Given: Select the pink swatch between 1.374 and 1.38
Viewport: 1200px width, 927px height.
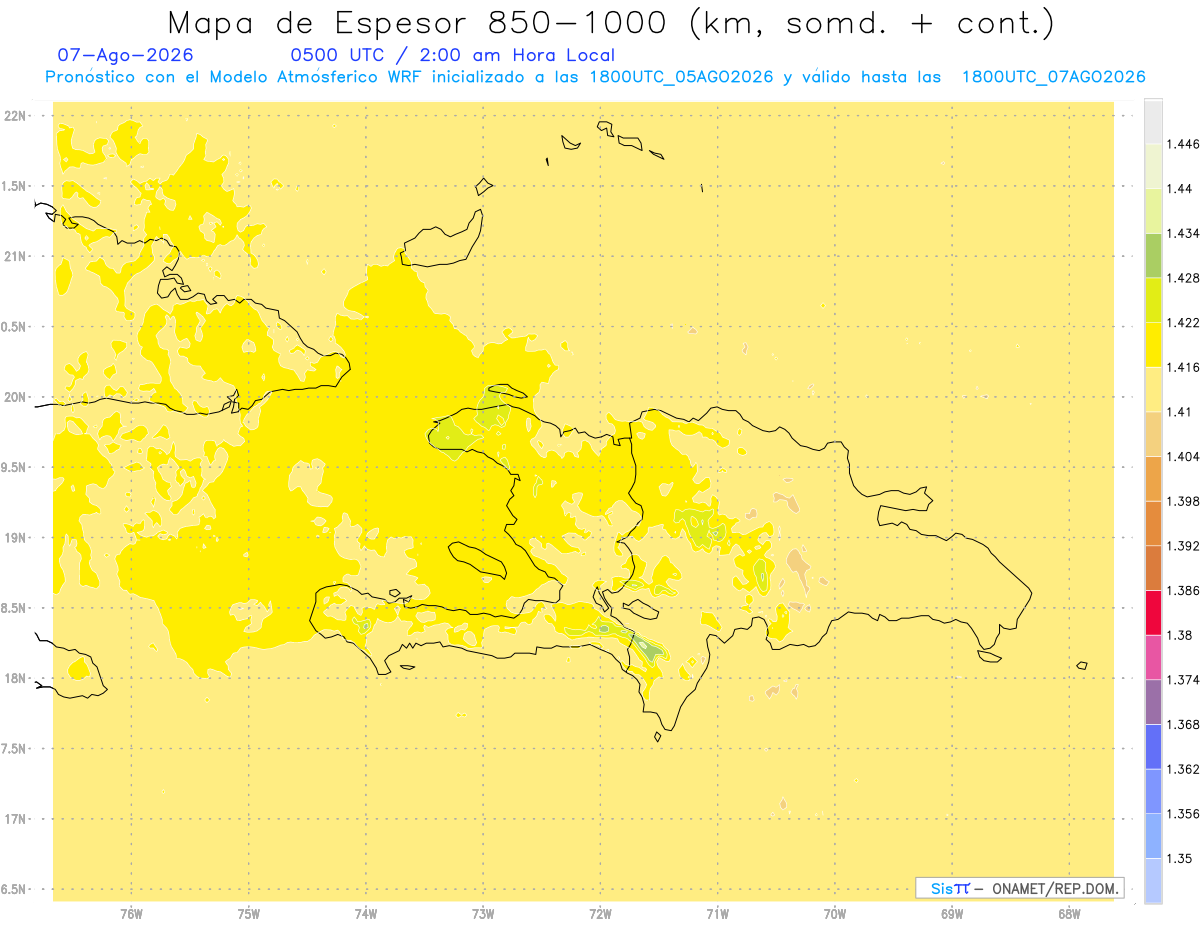Looking at the screenshot, I should coord(1153,657).
